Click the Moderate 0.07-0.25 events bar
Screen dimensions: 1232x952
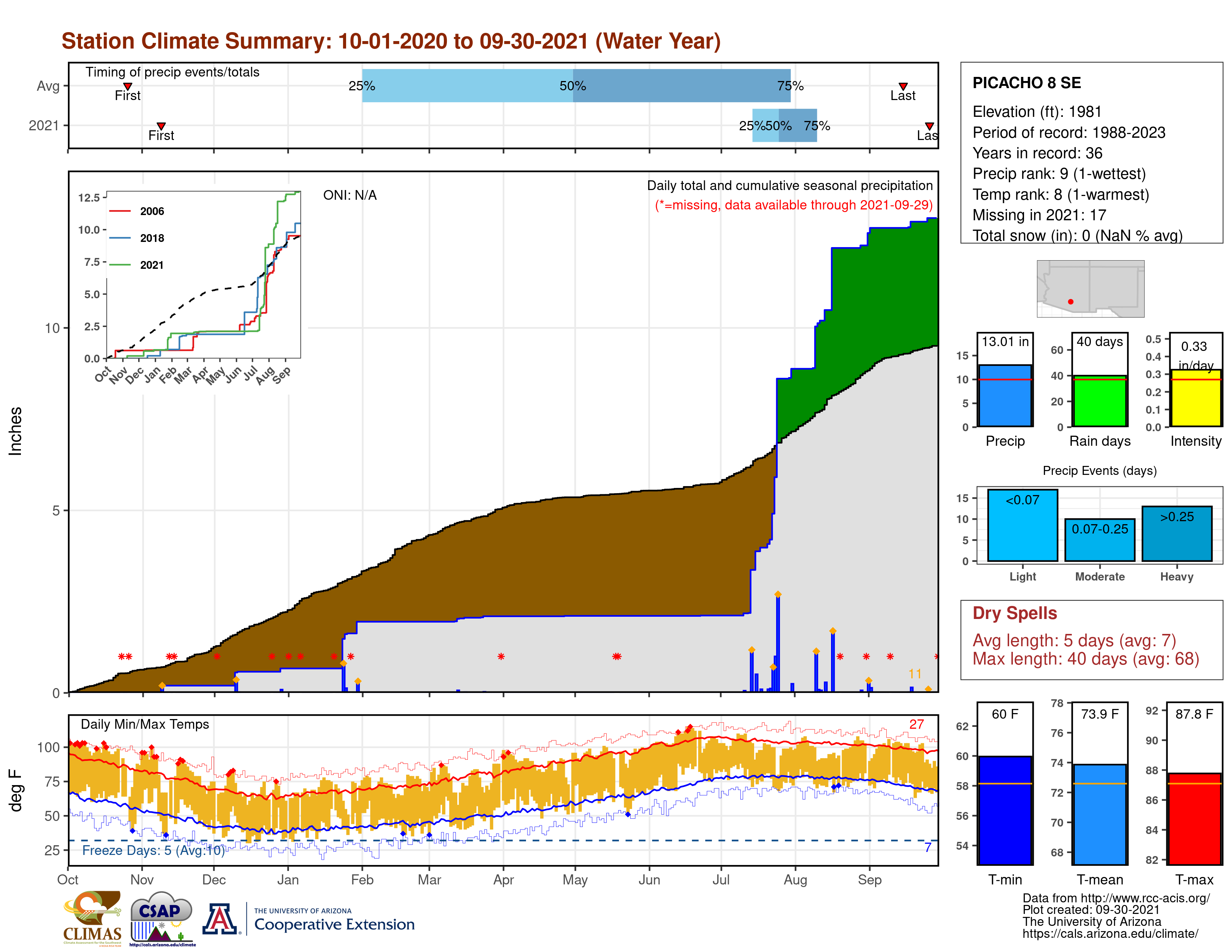[x=1099, y=540]
